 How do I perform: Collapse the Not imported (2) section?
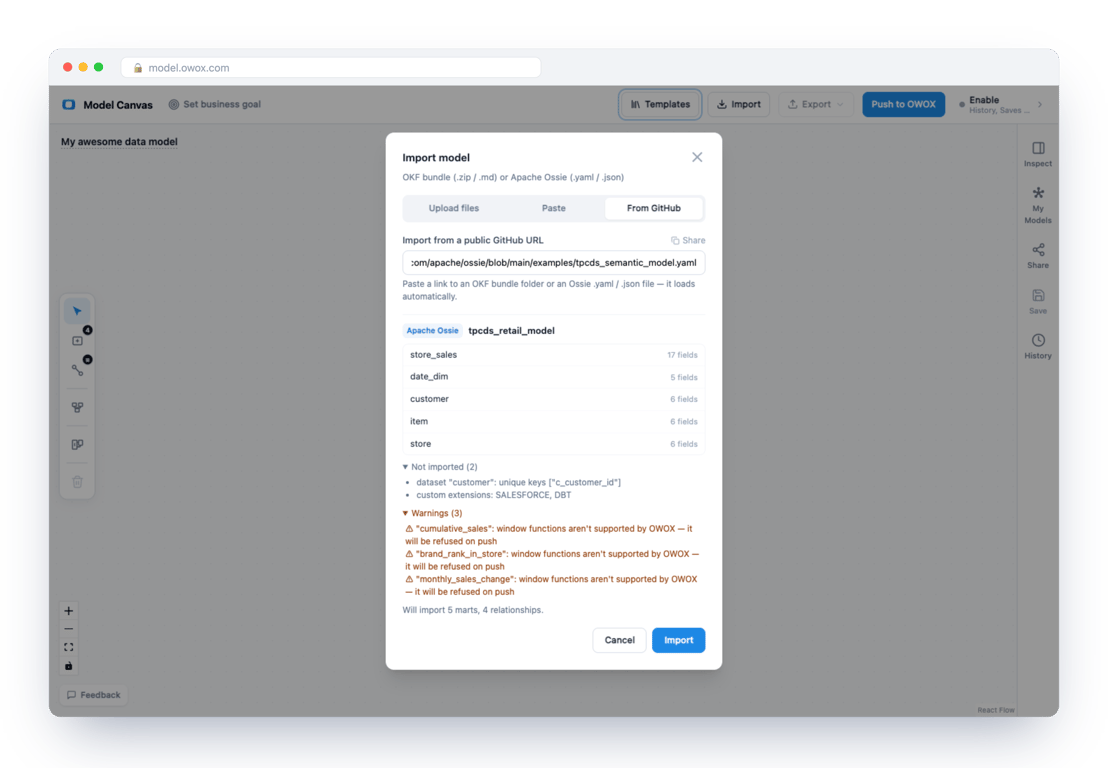coord(440,467)
